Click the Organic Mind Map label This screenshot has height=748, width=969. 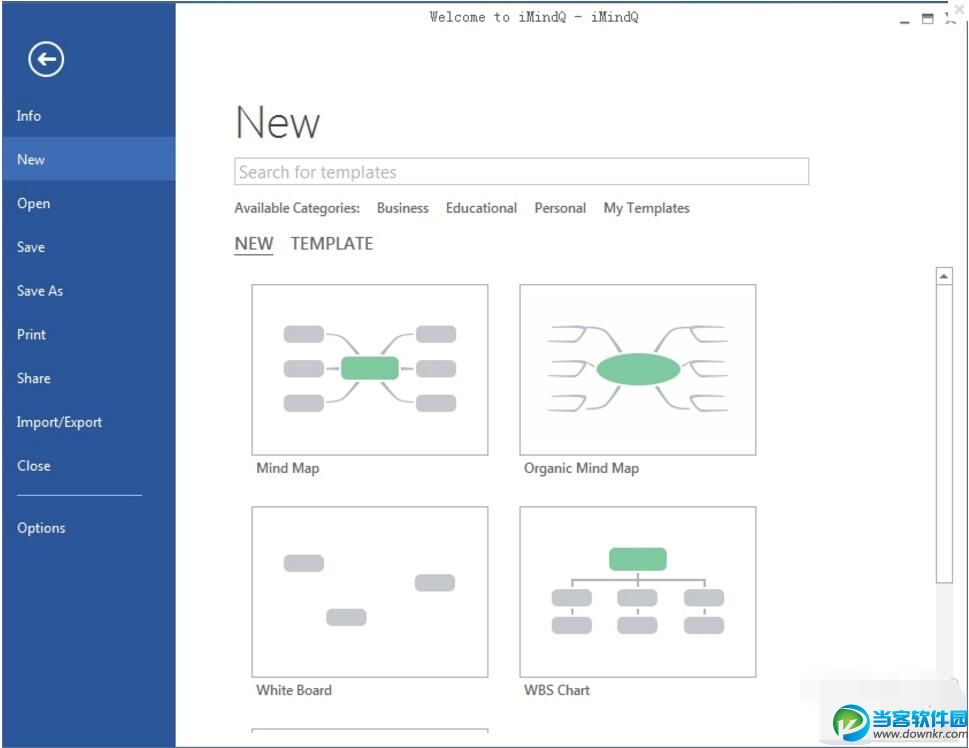582,469
